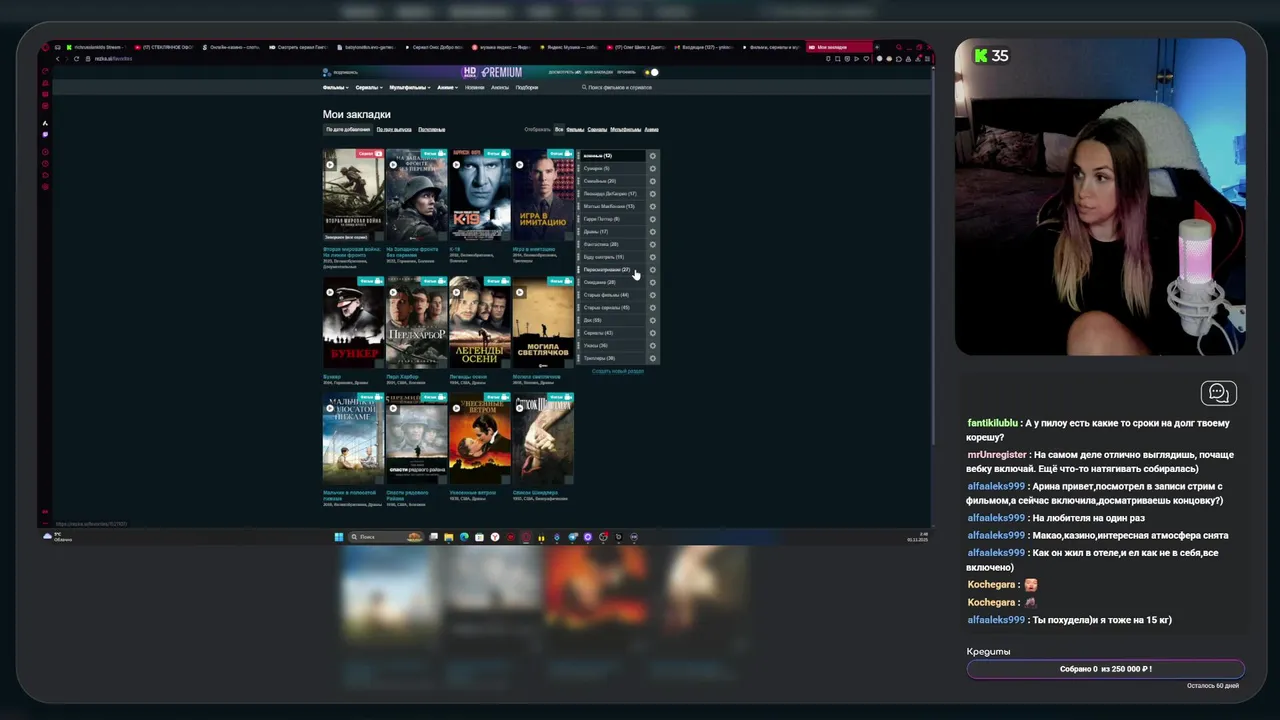Click gear icon beside Ужасы folder
The height and width of the screenshot is (720, 1280).
(x=652, y=345)
